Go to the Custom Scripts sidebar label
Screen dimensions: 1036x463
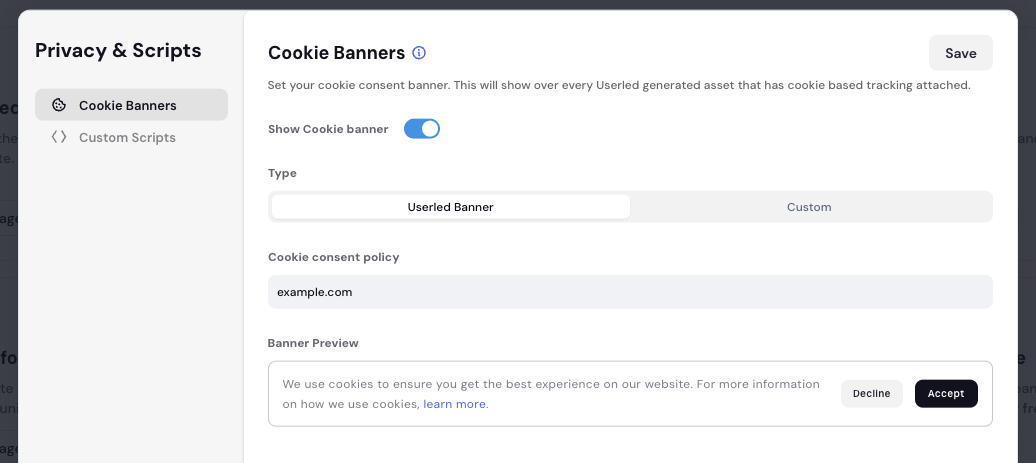(x=127, y=137)
